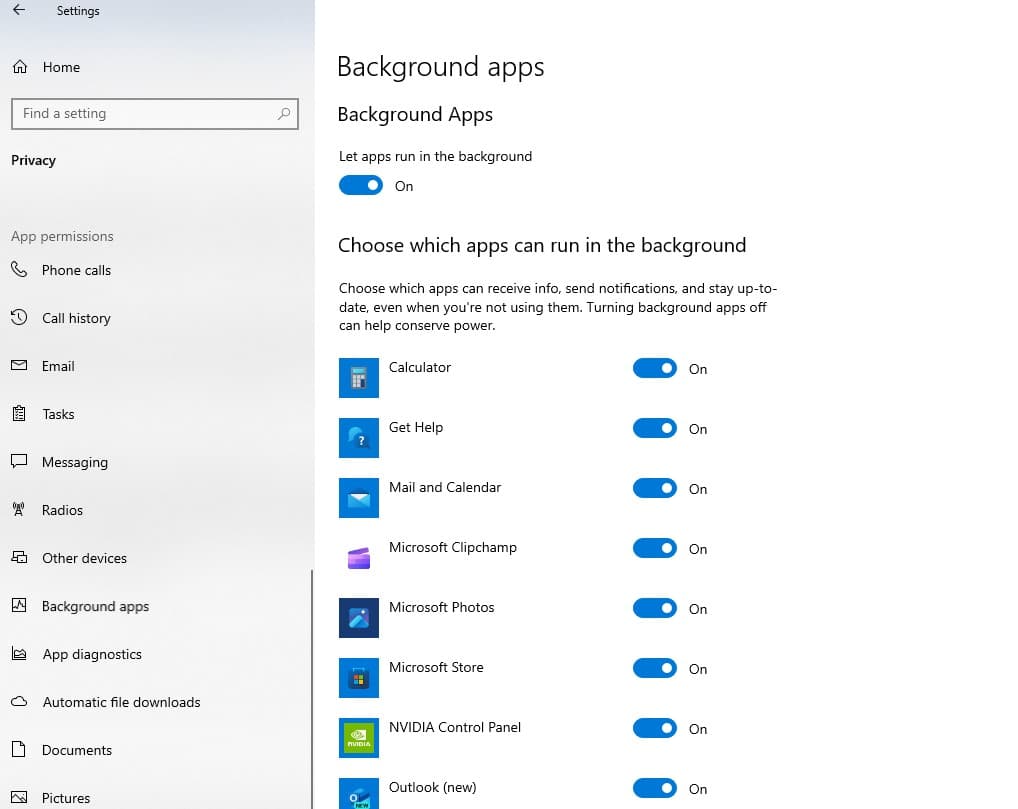Click the Microsoft Clipchamp icon
The height and width of the screenshot is (809, 1018).
pyautogui.click(x=358, y=558)
